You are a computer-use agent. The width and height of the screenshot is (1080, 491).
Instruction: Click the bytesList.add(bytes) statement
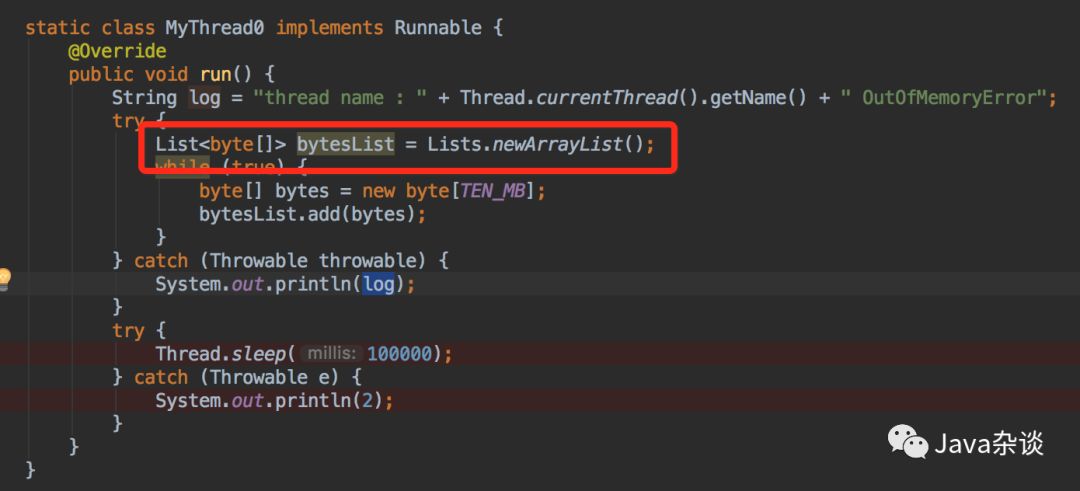click(313, 214)
